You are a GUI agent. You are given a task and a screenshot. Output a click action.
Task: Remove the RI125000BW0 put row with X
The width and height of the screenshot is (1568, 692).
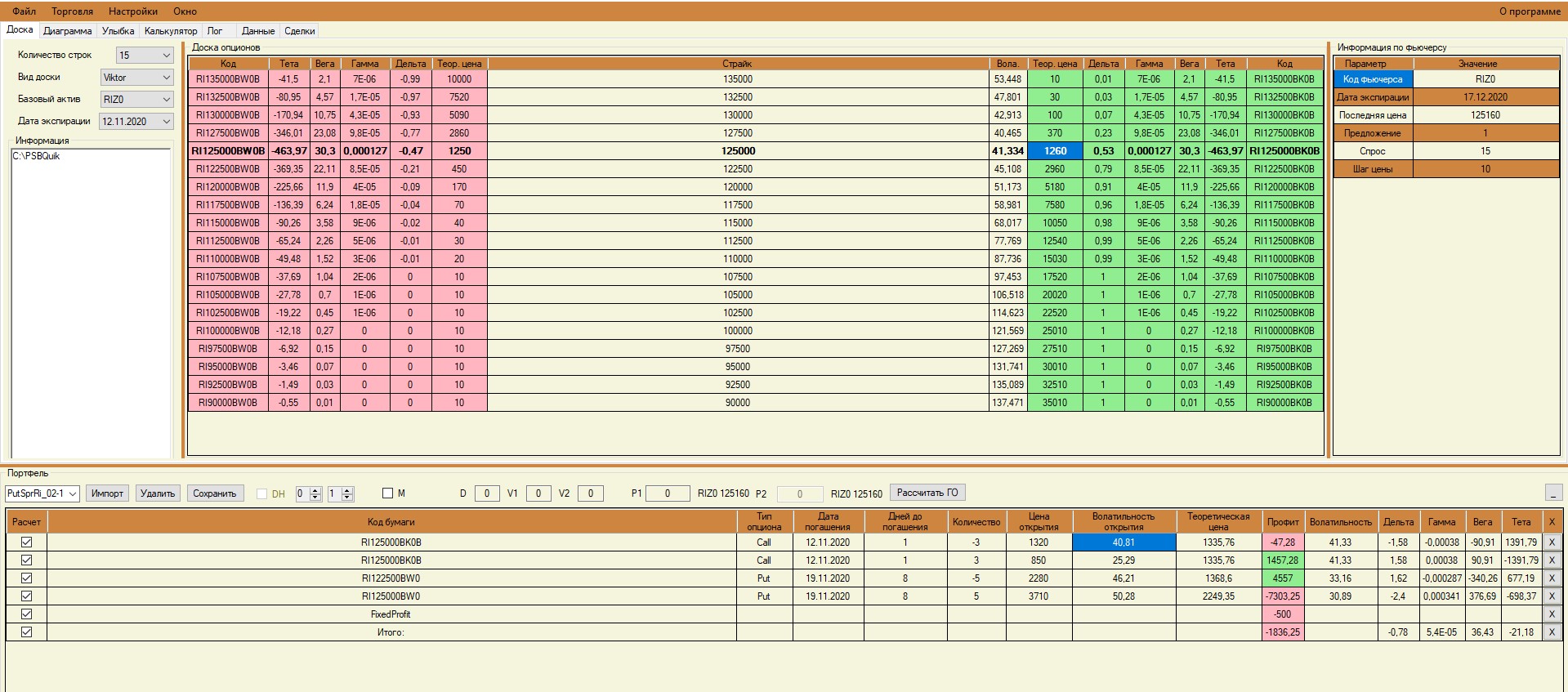(1552, 596)
